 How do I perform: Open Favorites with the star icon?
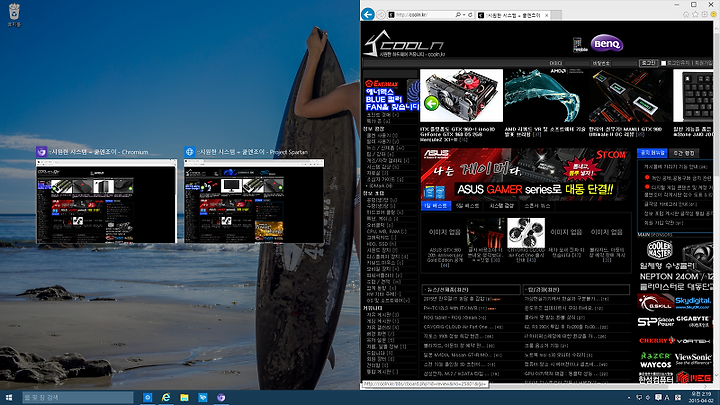[x=695, y=15]
